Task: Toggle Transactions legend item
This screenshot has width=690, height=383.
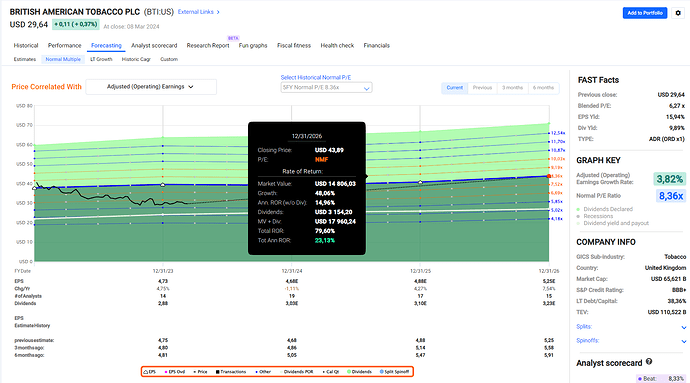Action: [x=231, y=372]
